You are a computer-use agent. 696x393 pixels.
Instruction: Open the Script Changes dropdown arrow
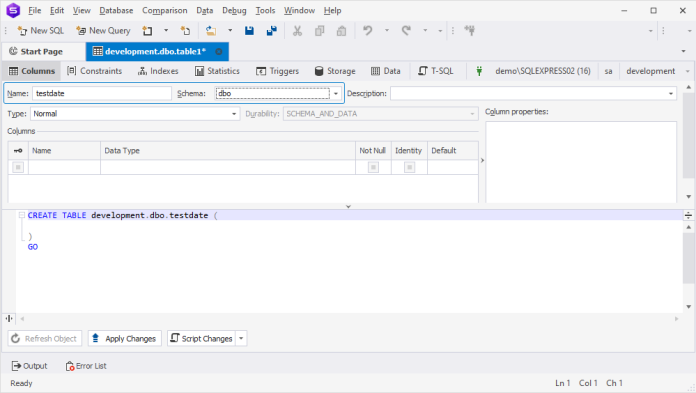pyautogui.click(x=241, y=339)
